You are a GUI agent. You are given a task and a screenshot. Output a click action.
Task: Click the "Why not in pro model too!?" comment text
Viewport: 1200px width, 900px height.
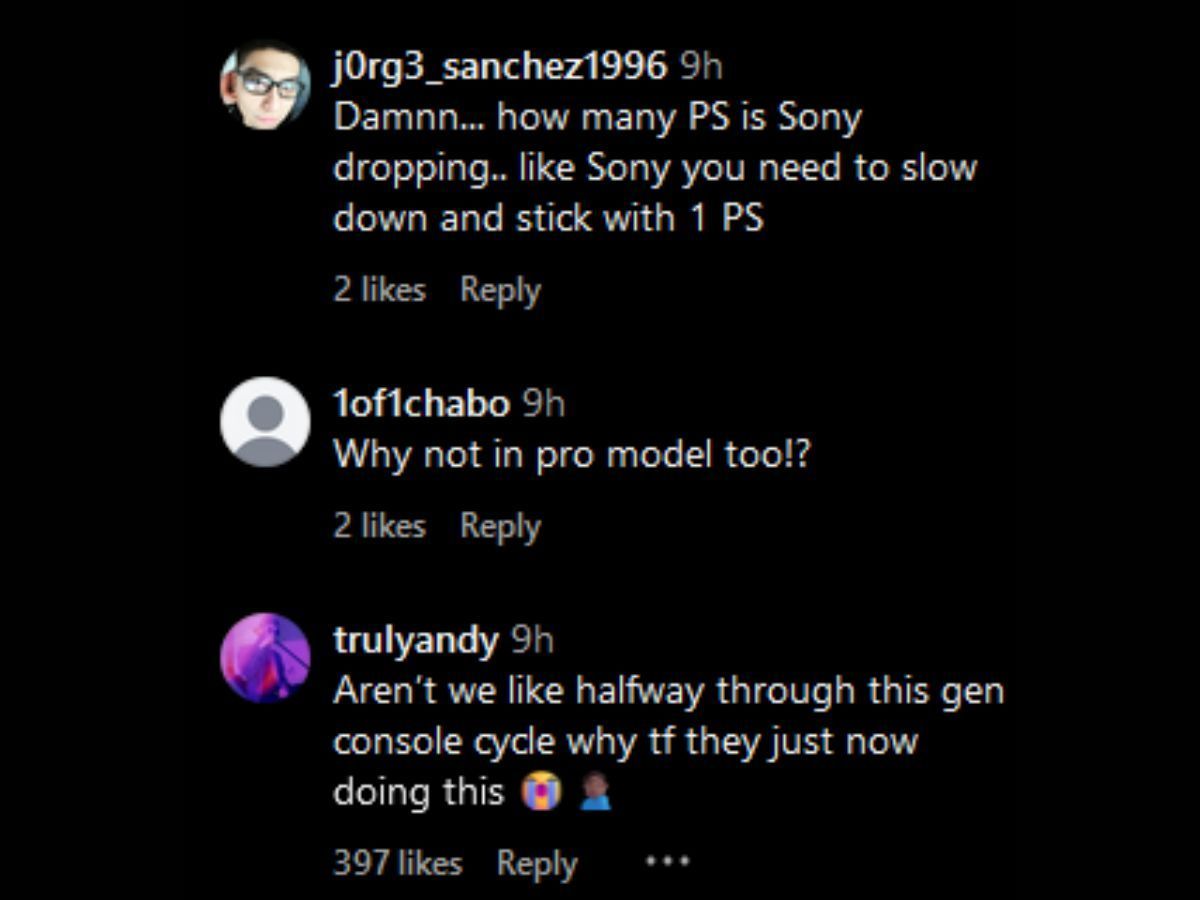click(x=572, y=455)
